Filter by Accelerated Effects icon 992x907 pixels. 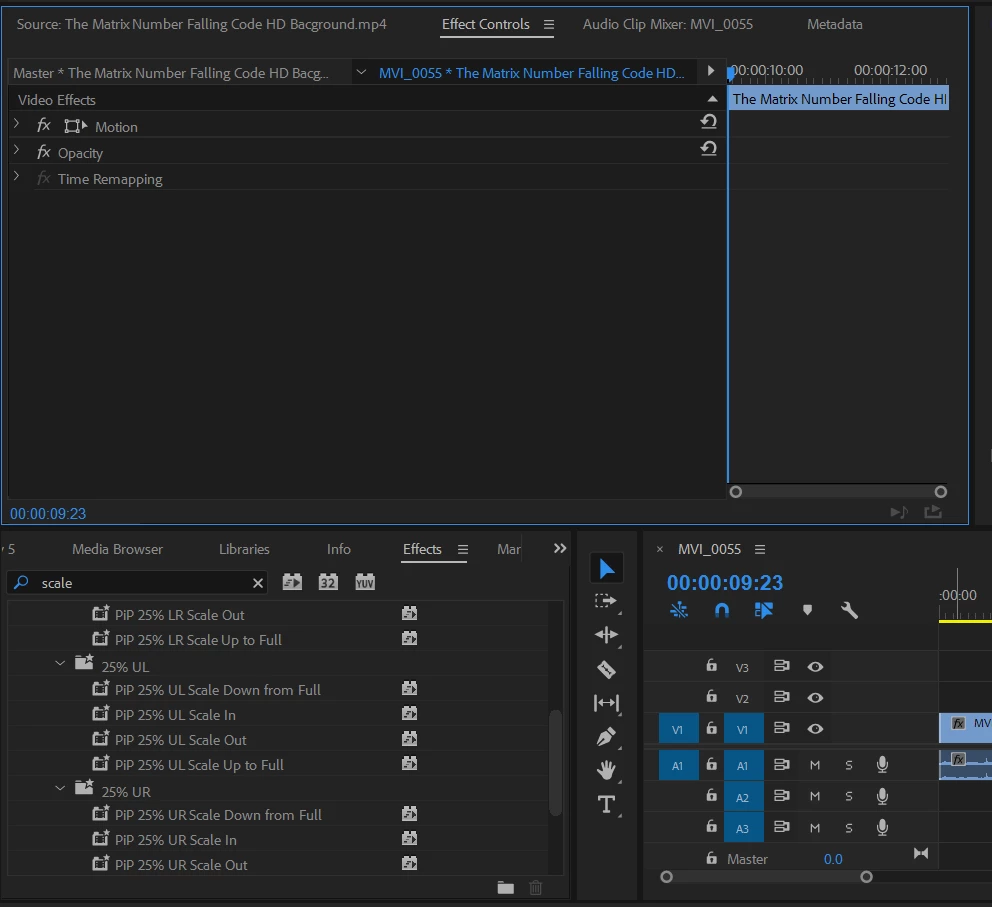292,582
